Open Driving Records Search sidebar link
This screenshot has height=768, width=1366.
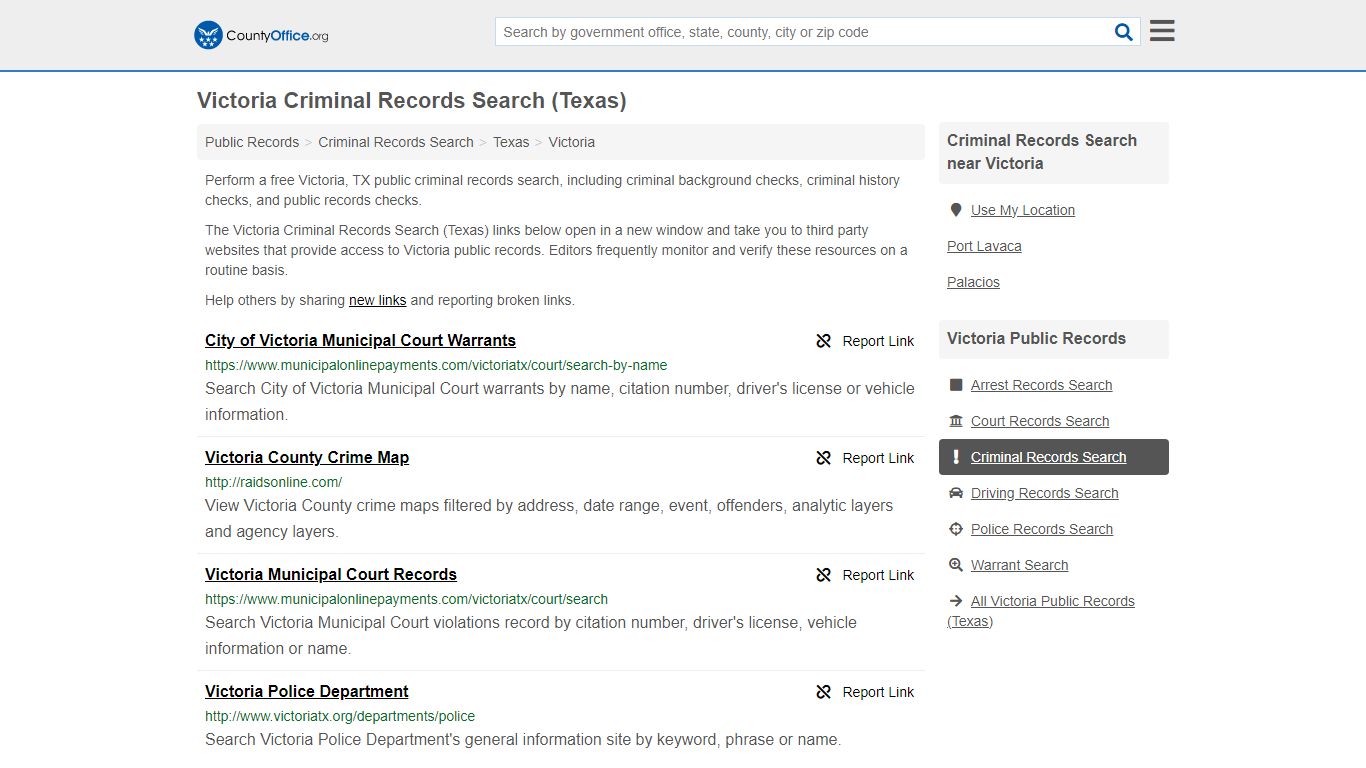(1045, 493)
